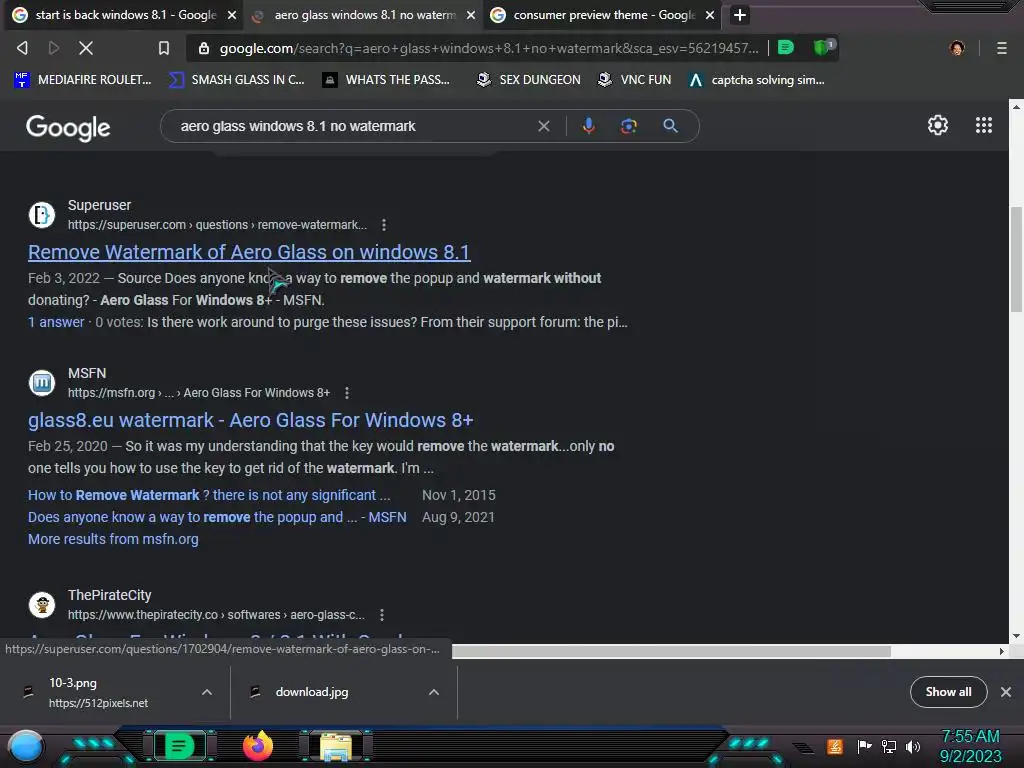This screenshot has height=768, width=1024.
Task: Open the Action Center flag icon
Action: pyautogui.click(x=864, y=746)
